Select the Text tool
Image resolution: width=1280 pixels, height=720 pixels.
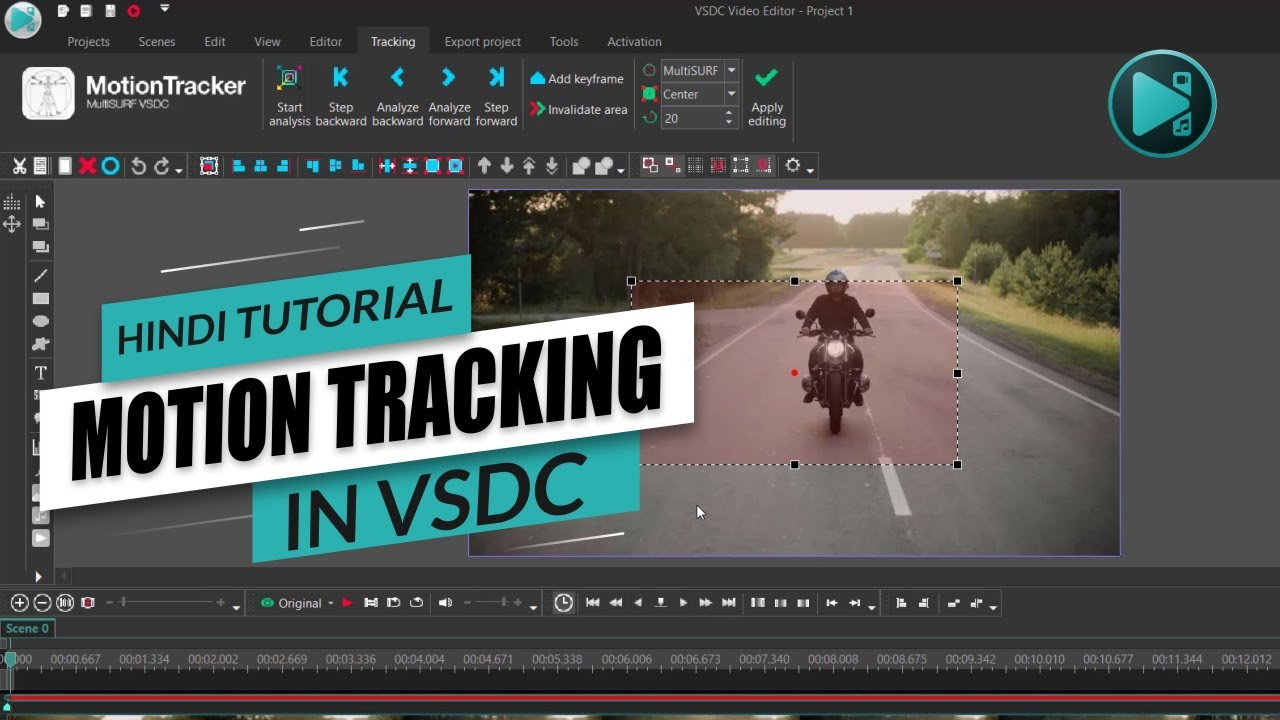[41, 373]
